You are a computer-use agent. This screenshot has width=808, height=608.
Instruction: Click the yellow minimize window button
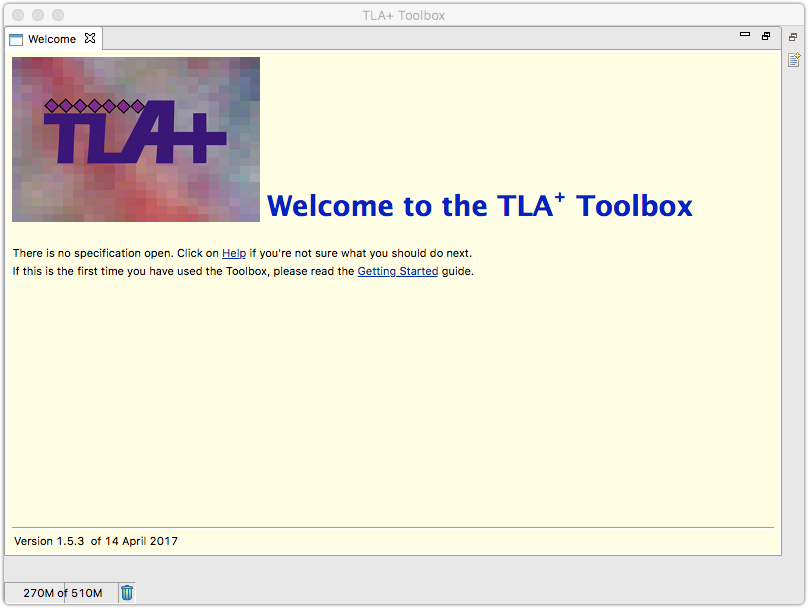coord(38,15)
